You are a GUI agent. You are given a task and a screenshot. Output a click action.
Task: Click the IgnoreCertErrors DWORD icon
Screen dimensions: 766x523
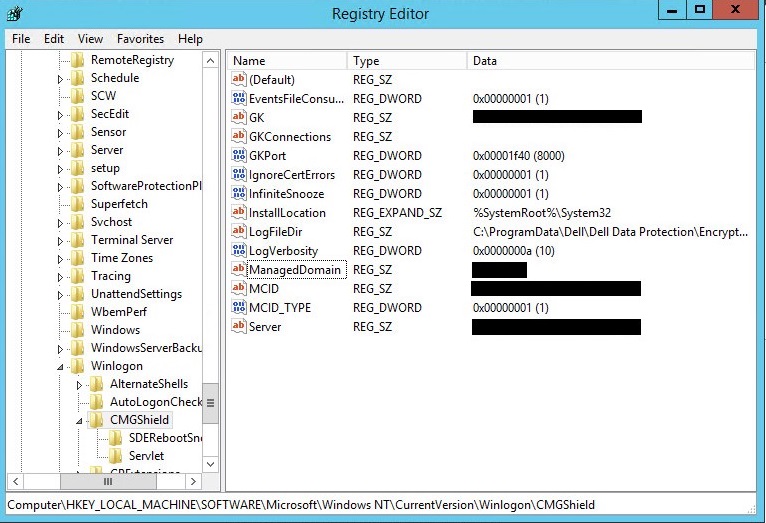tap(238, 174)
